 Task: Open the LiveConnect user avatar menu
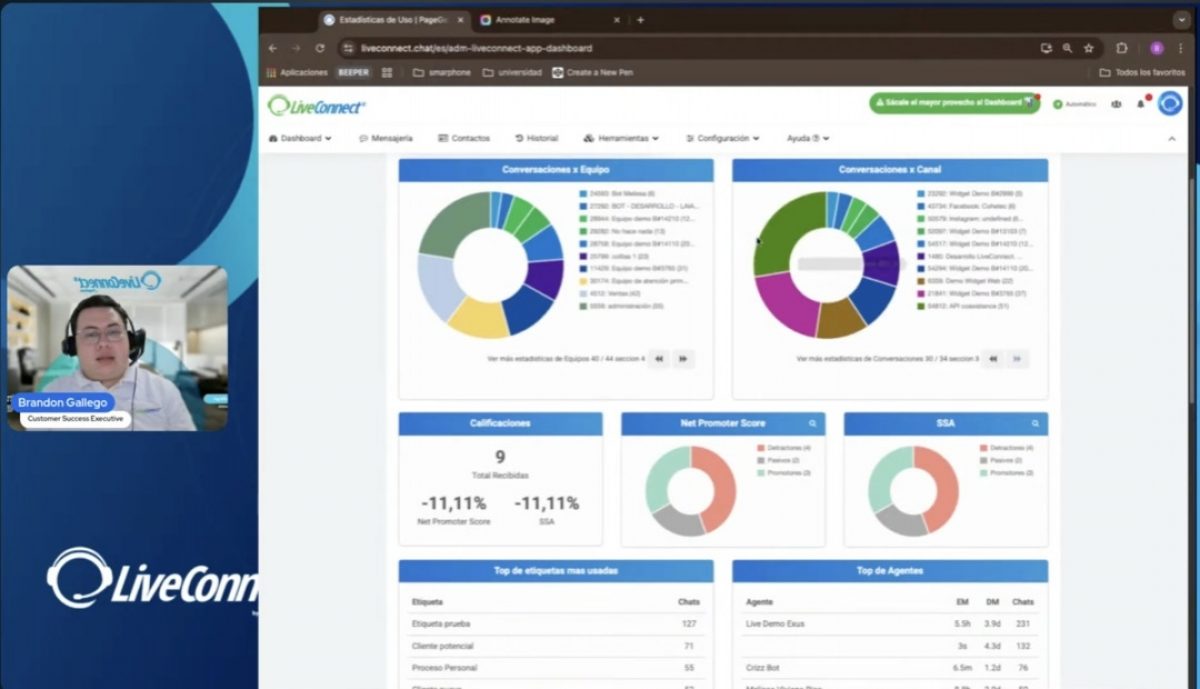tap(1170, 103)
